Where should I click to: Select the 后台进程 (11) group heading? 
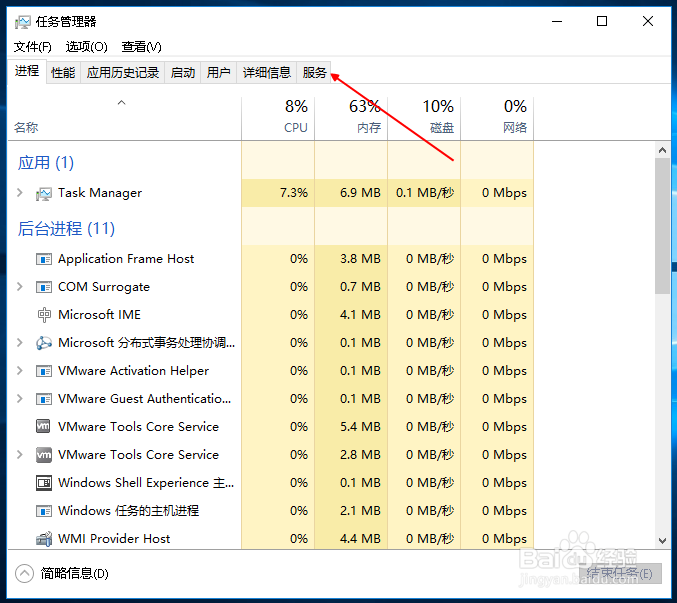66,229
